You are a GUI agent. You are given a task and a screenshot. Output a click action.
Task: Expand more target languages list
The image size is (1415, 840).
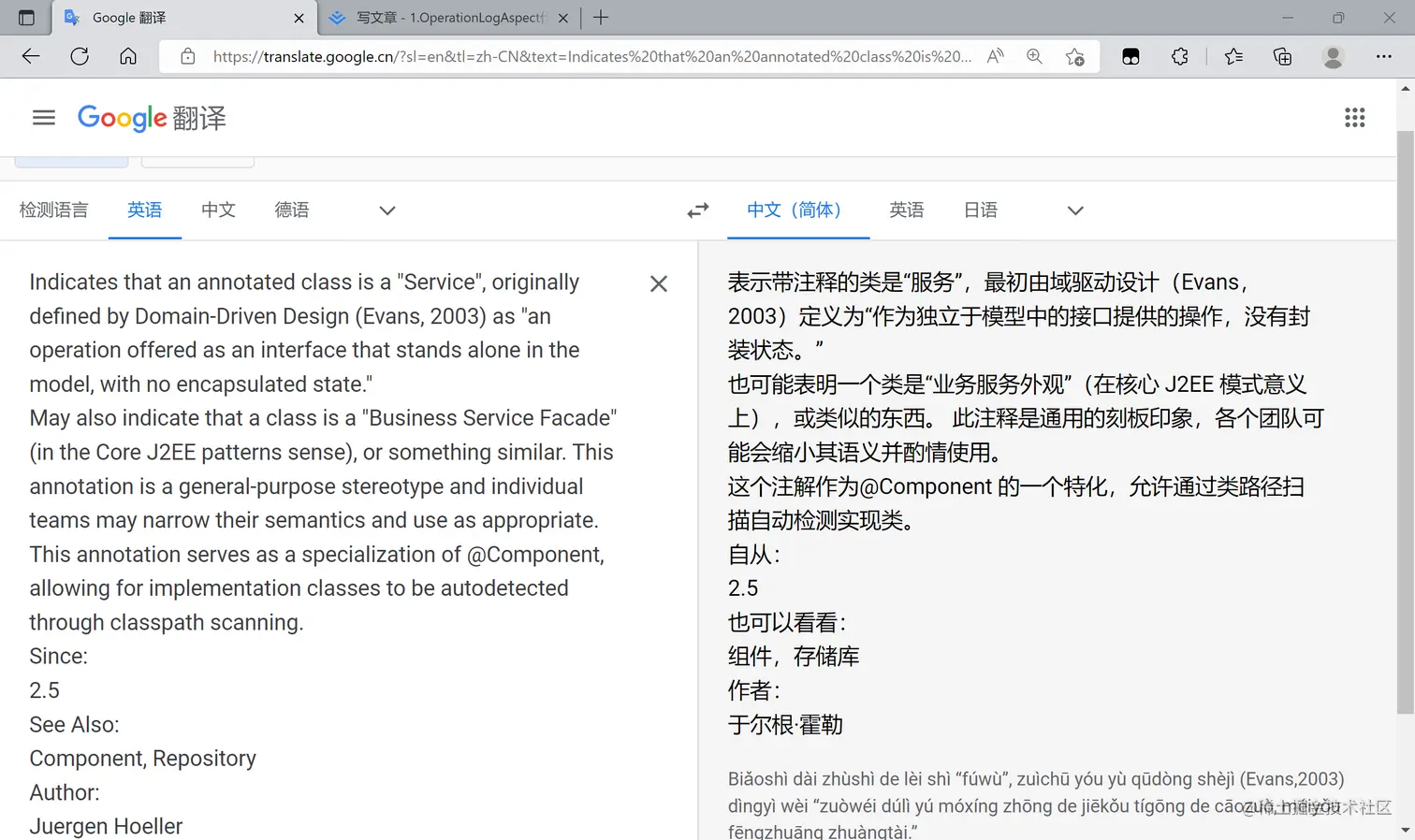1075,210
